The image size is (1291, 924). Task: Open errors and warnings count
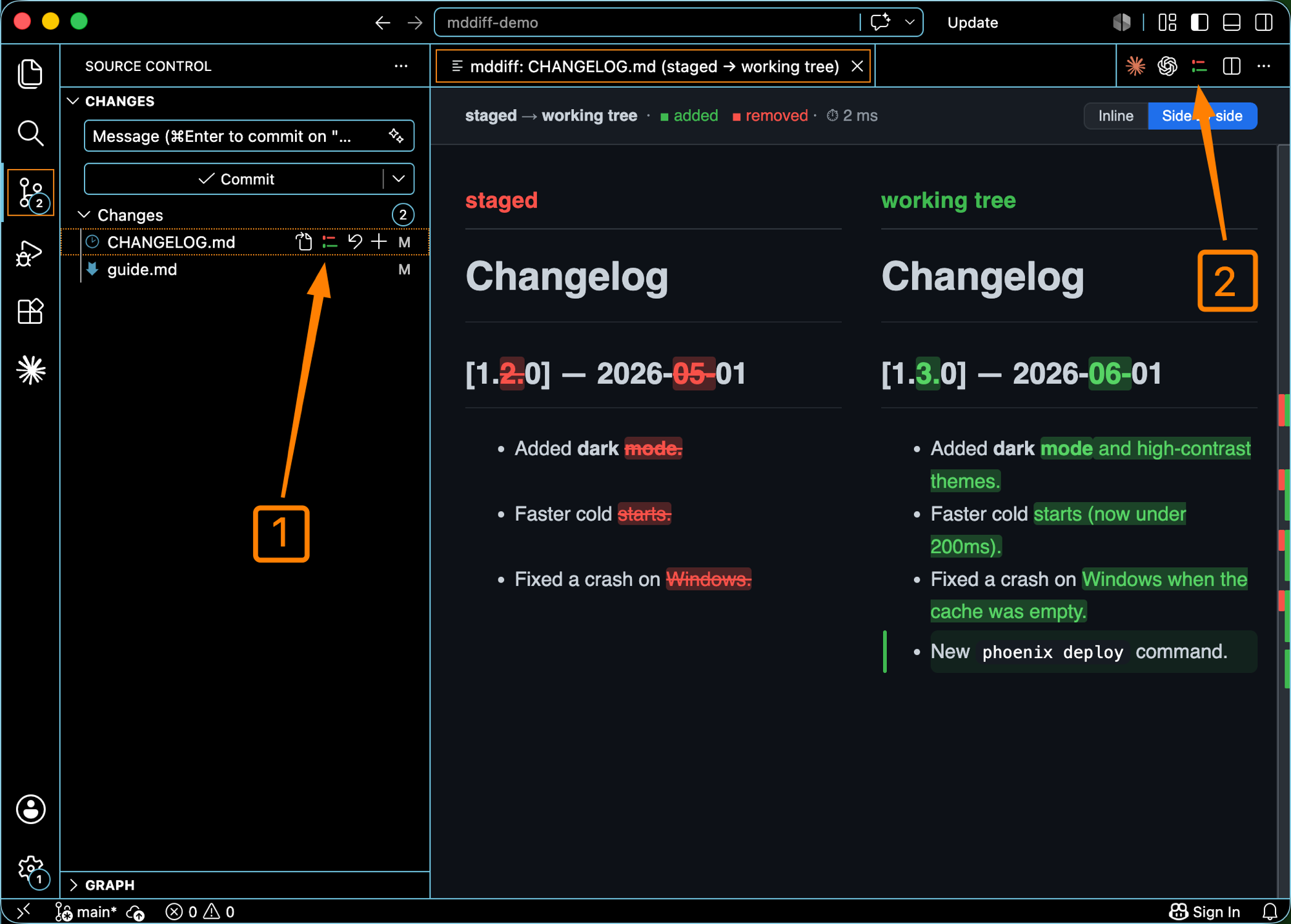click(200, 912)
